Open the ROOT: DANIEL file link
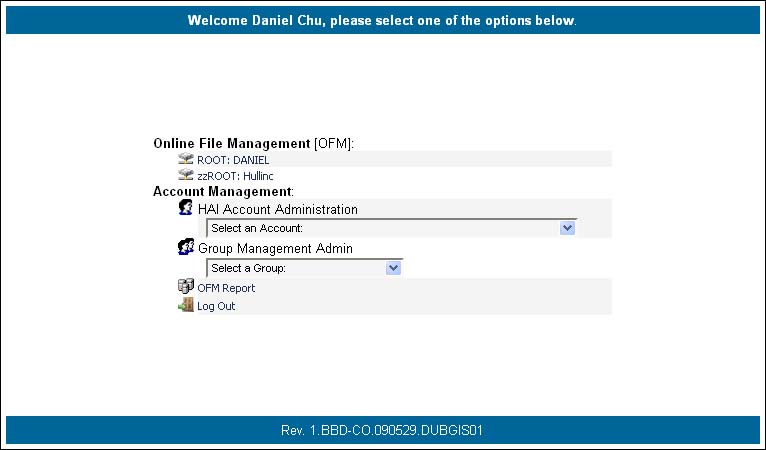 [233, 160]
